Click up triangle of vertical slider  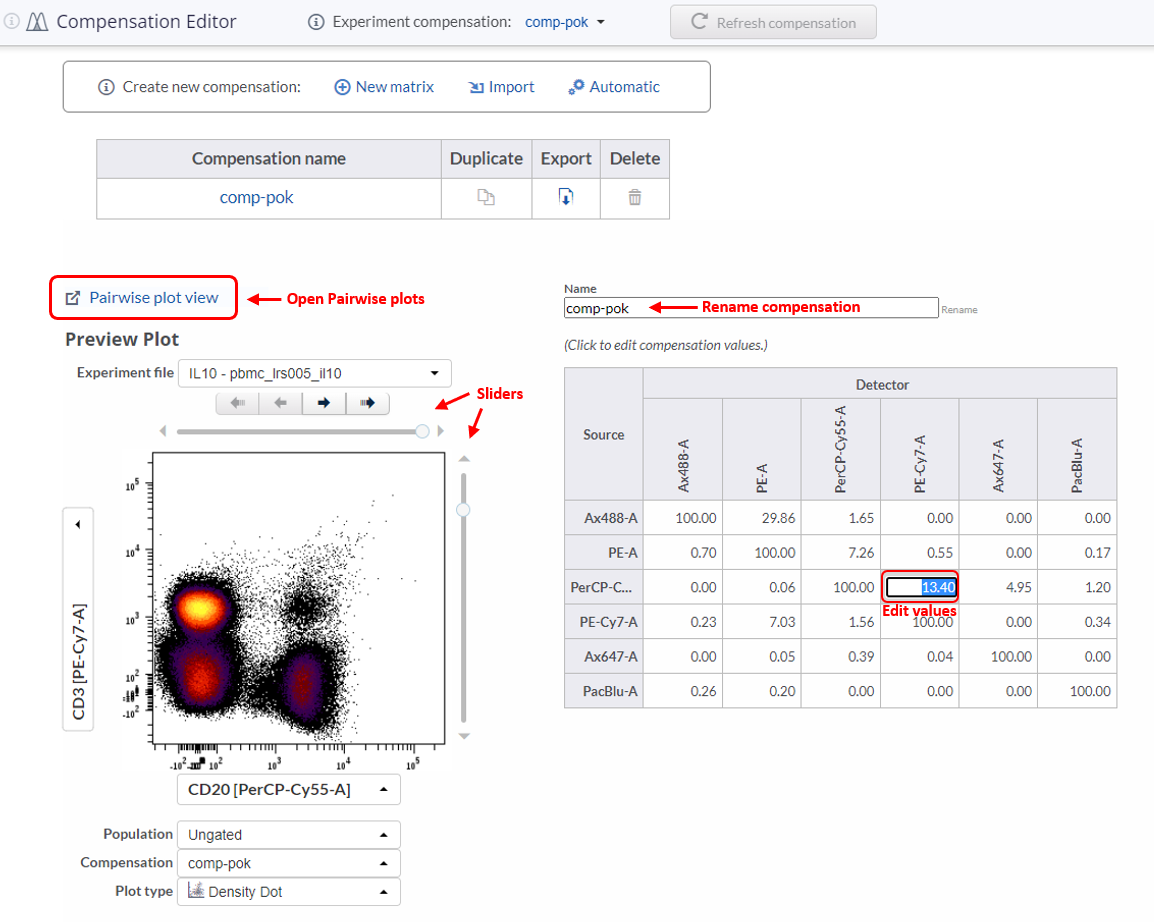point(464,459)
